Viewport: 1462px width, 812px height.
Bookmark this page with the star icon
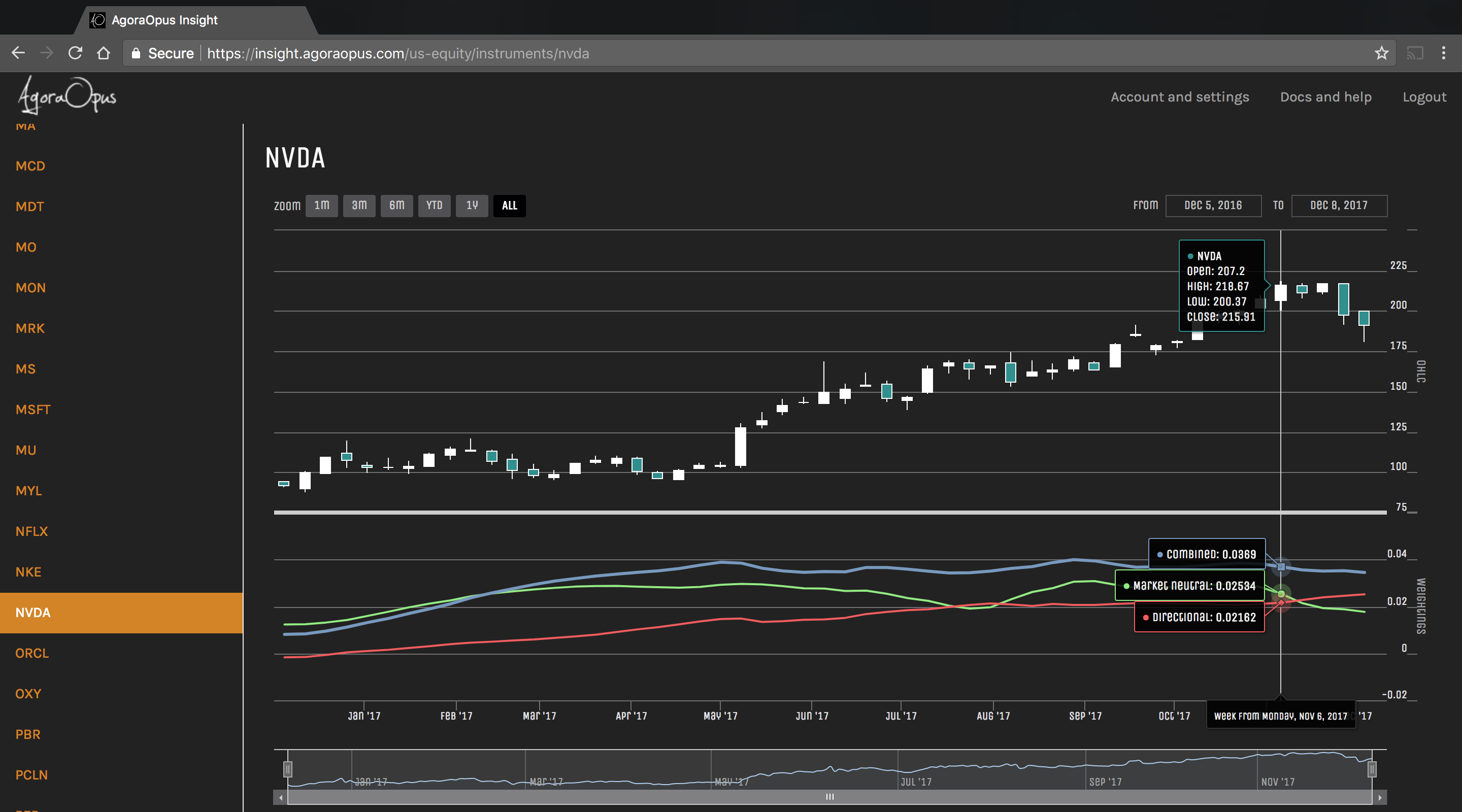point(1381,53)
